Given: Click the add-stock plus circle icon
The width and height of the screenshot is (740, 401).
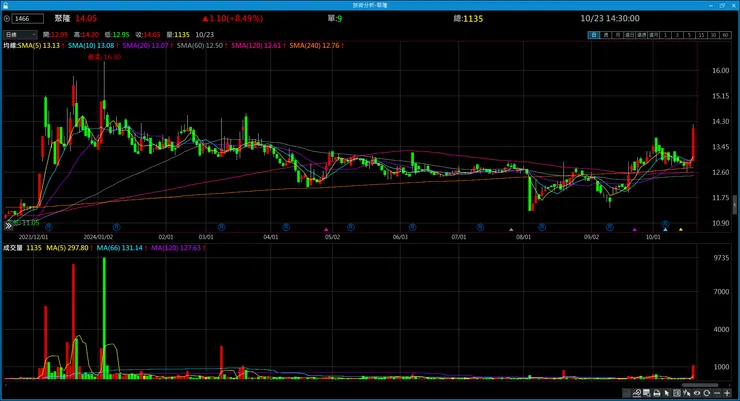Looking at the screenshot, I should tap(7, 19).
